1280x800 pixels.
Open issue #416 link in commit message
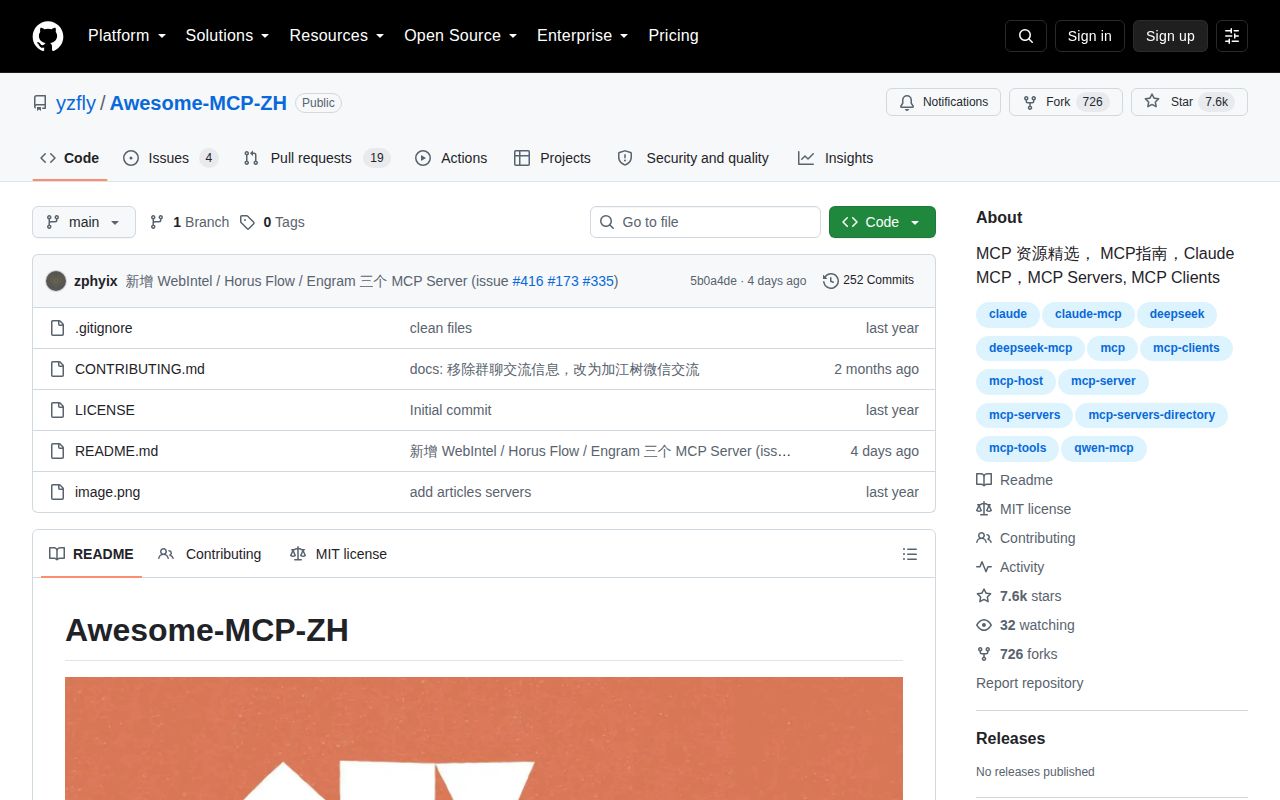(528, 281)
